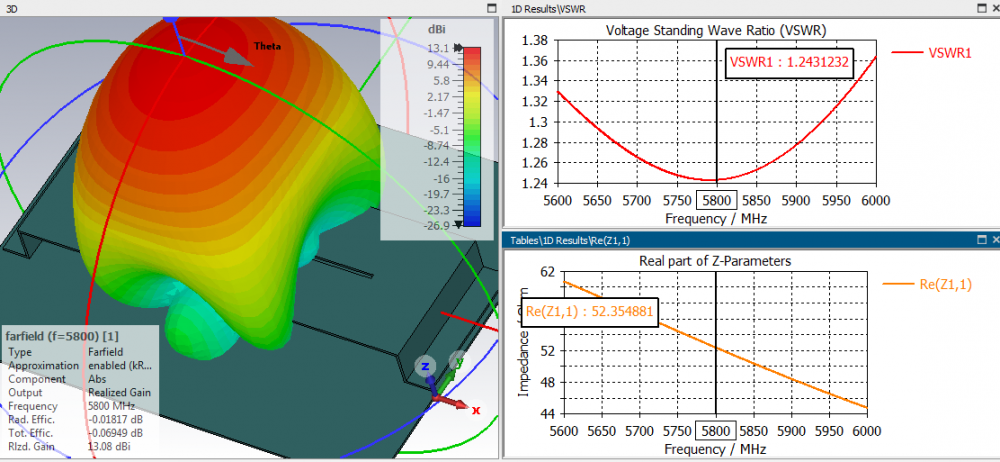Select the color ramp upper limit arrow
This screenshot has height=462, width=1000.
point(458,48)
